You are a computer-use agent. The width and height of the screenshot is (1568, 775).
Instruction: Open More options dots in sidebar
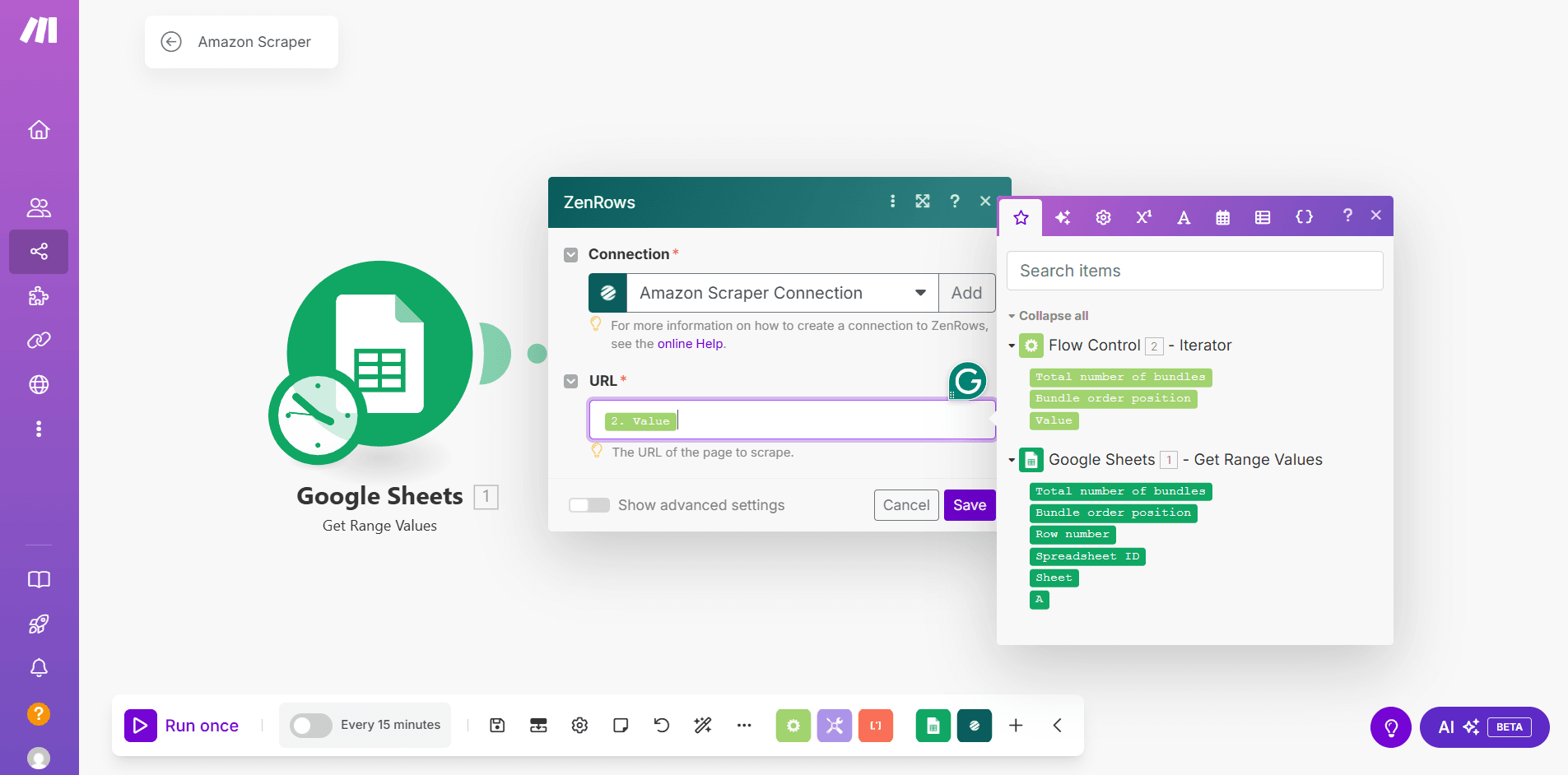point(39,429)
